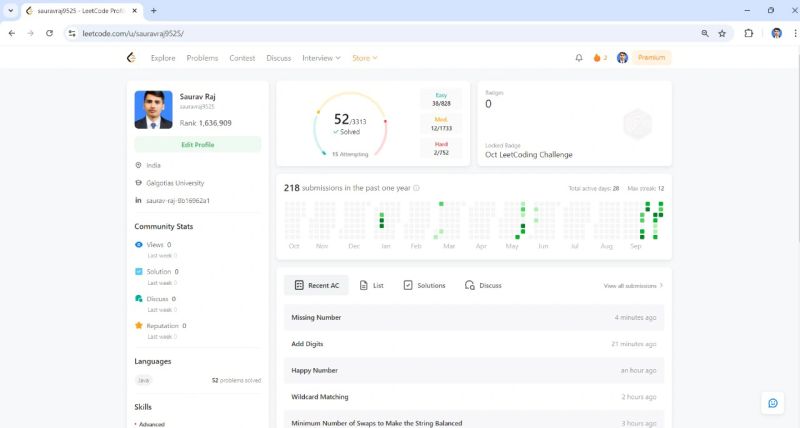Open the Add Digits submission
The height and width of the screenshot is (428, 800).
(474, 344)
